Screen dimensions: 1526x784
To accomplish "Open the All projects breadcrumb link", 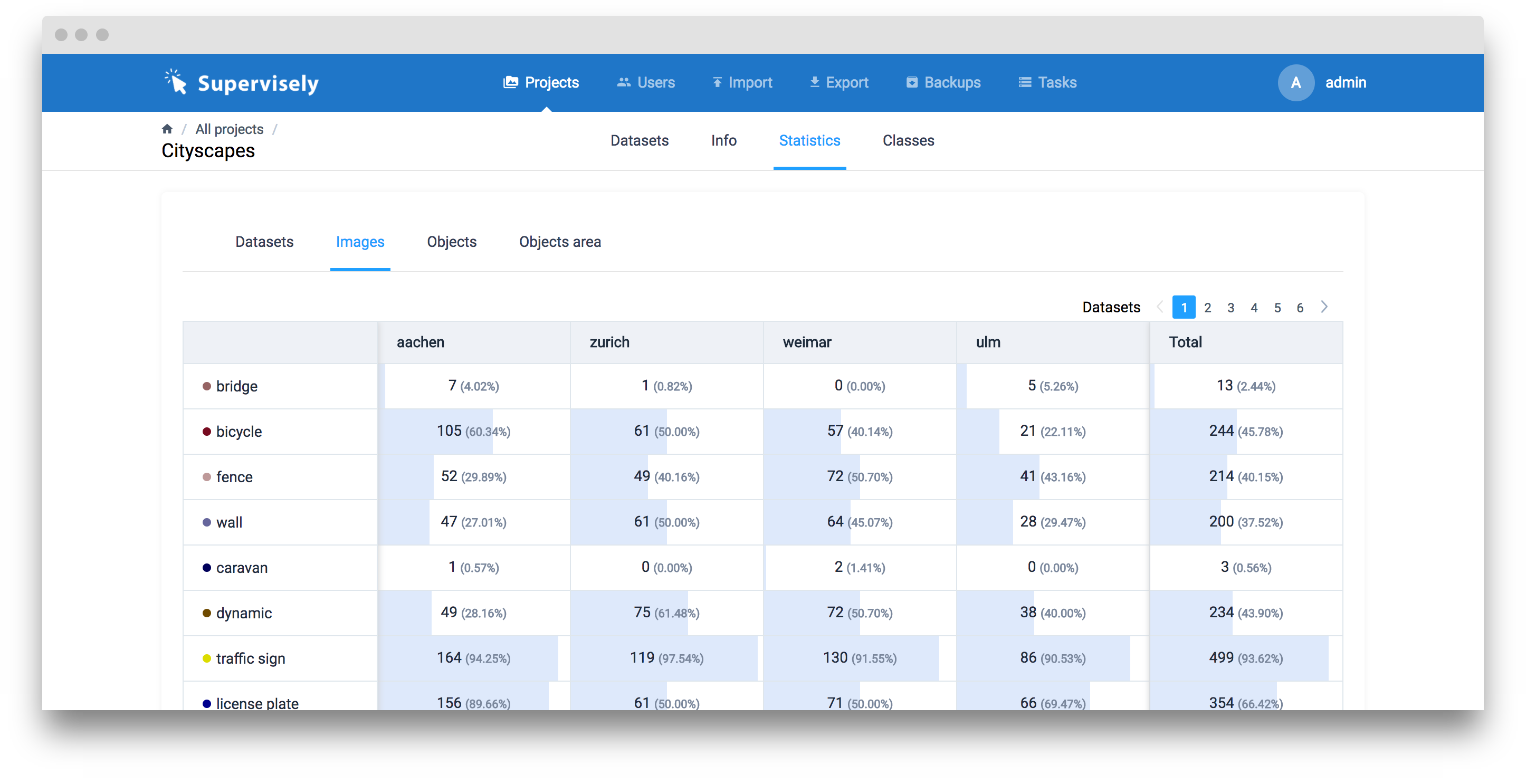I will click(x=229, y=129).
